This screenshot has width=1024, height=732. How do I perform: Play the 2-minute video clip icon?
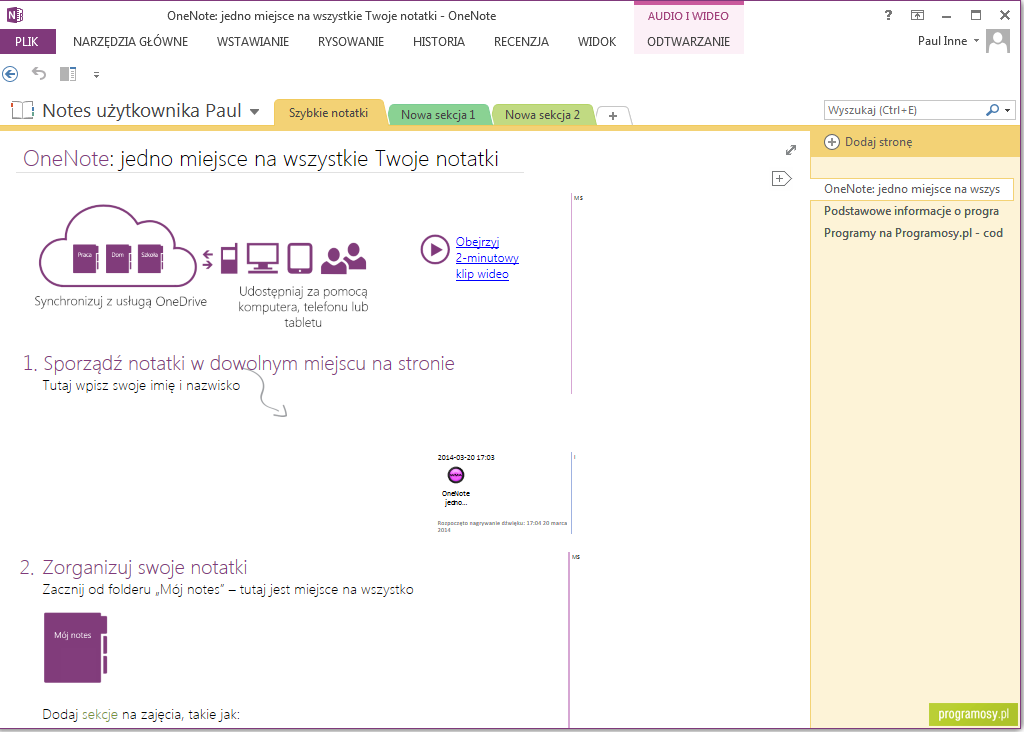pos(434,249)
